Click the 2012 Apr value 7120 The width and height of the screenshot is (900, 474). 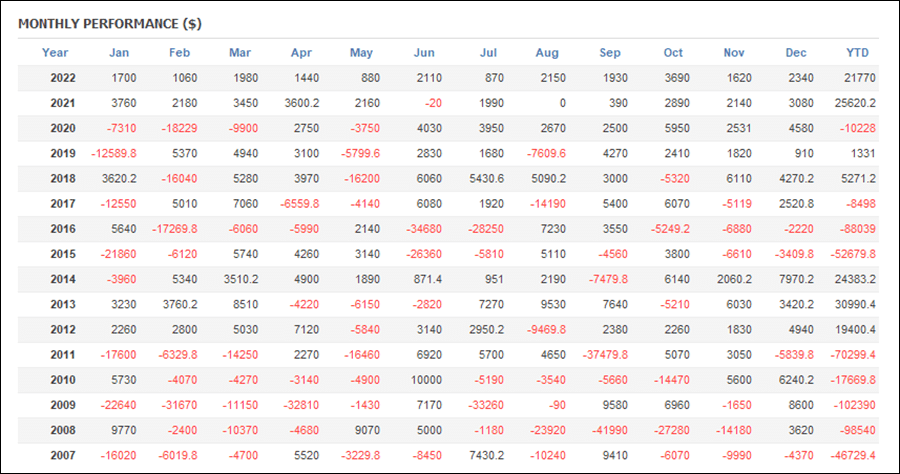coord(306,330)
